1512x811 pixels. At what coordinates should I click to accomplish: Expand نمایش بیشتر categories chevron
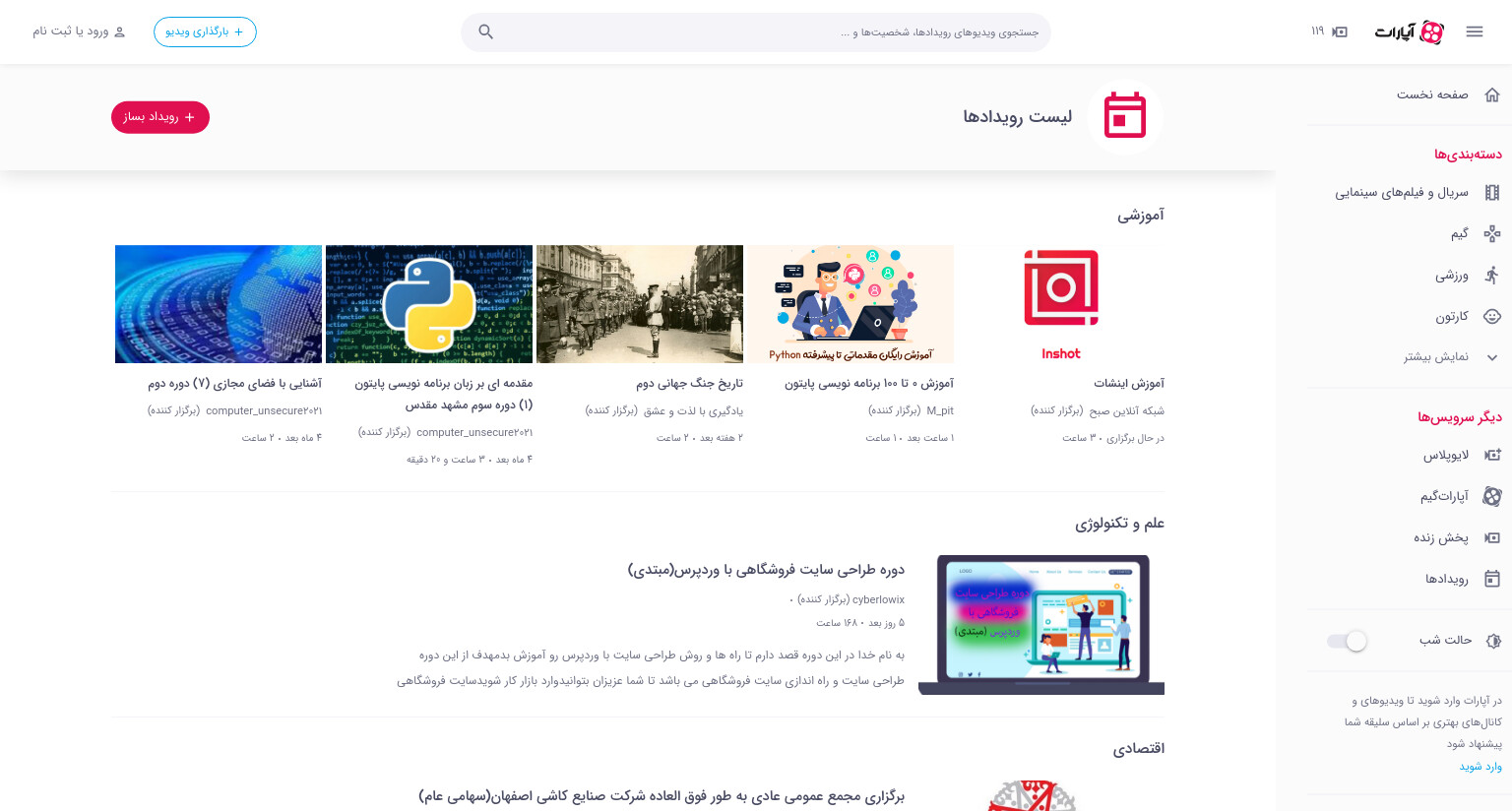click(x=1492, y=357)
